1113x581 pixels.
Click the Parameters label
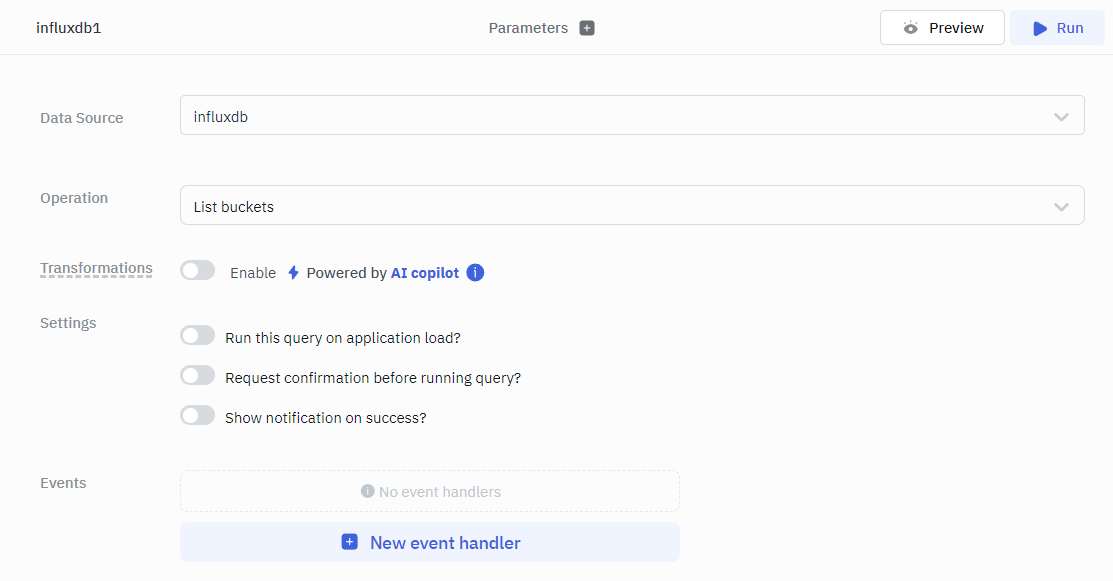[x=528, y=28]
